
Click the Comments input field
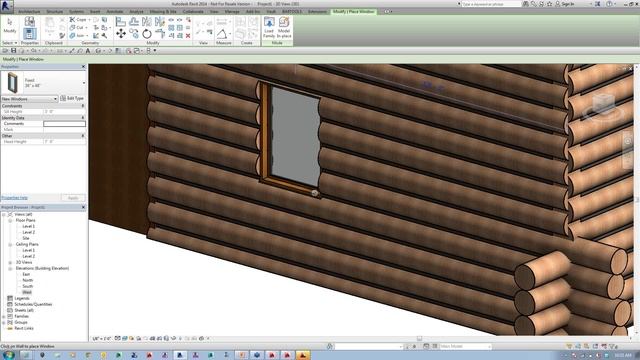pyautogui.click(x=64, y=124)
